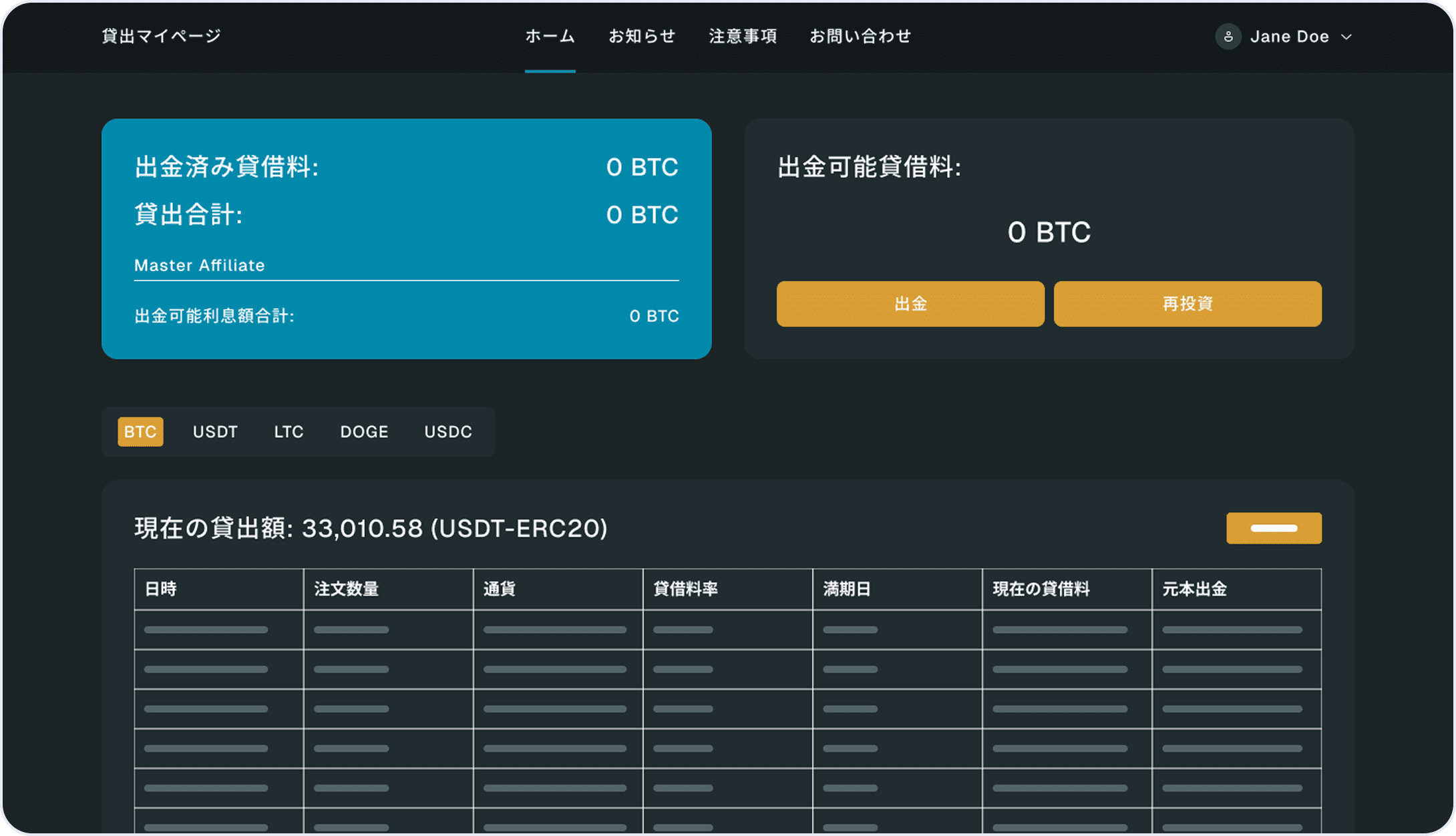Expand the Jane Doe account dropdown chevron

(1346, 37)
